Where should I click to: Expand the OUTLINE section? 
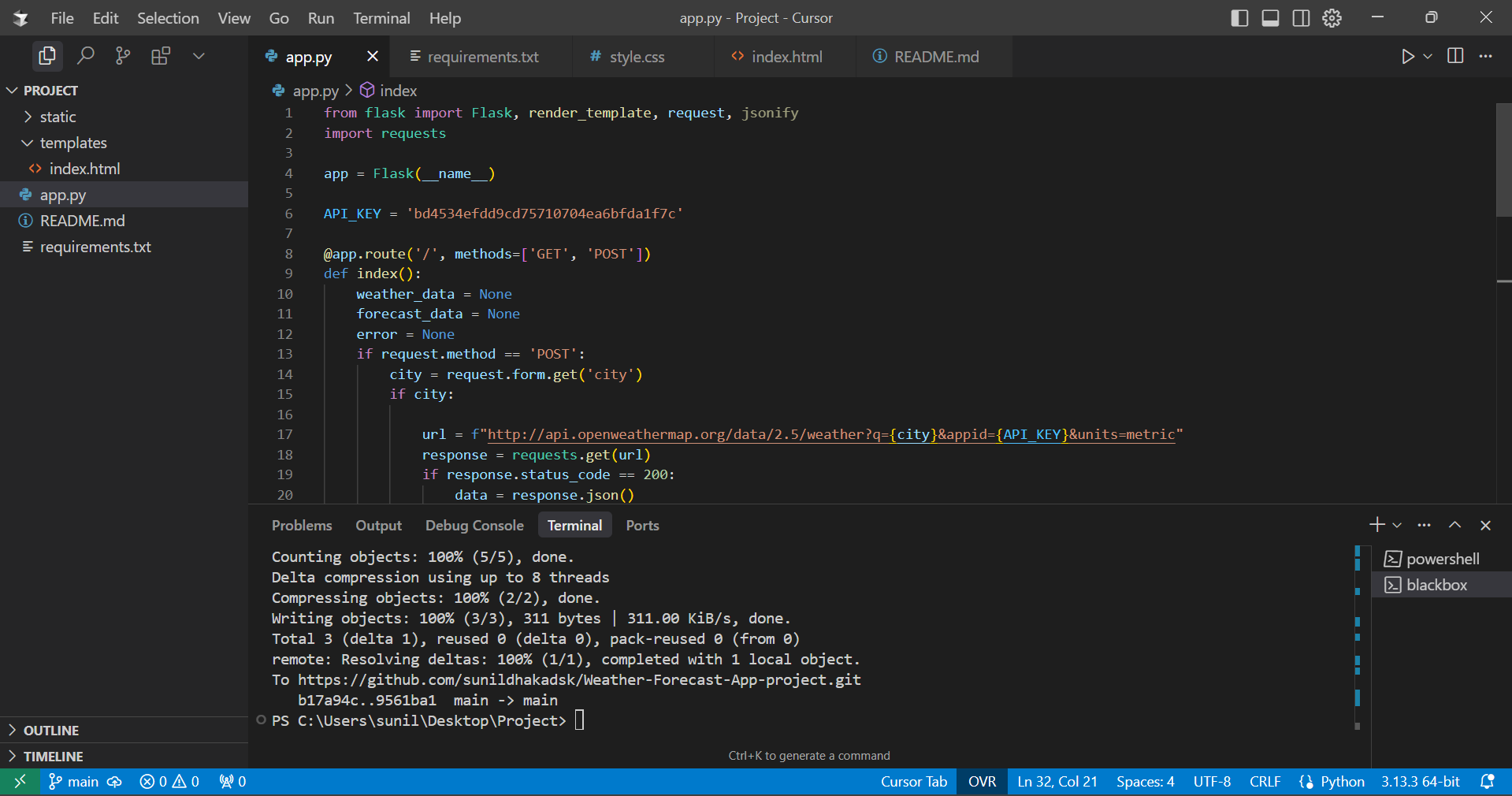pyautogui.click(x=50, y=731)
